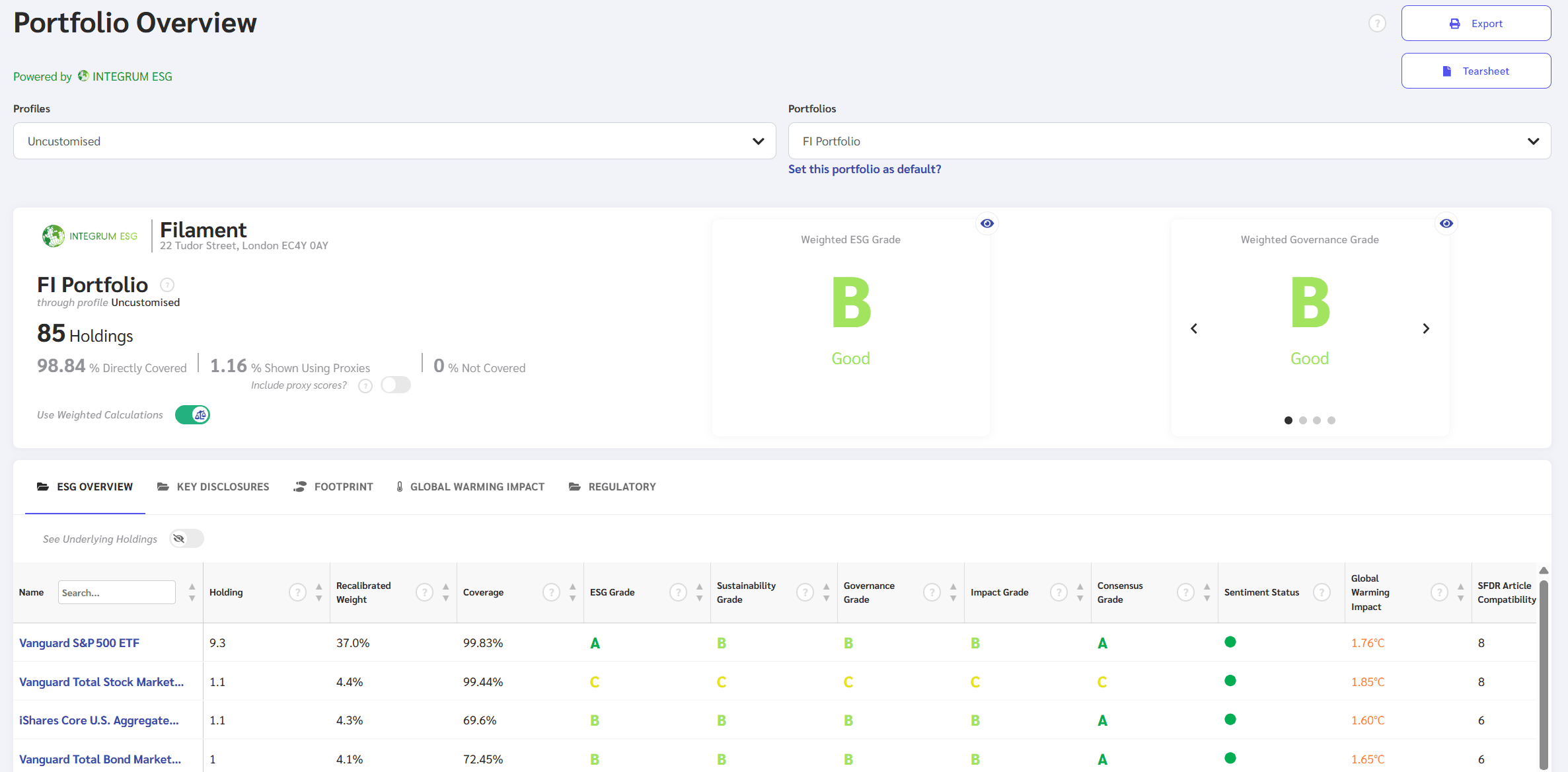Screen dimensions: 1568x772
Task: Export the portfolio overview
Action: pyautogui.click(x=1476, y=24)
